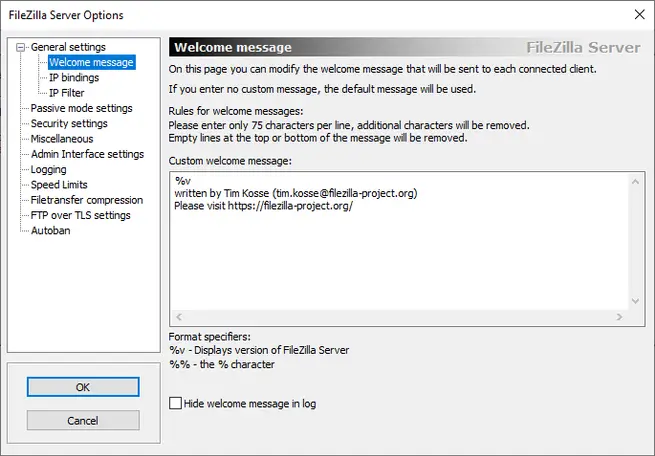Click the message box scroll left arrow
This screenshot has height=456, width=655.
(x=179, y=317)
